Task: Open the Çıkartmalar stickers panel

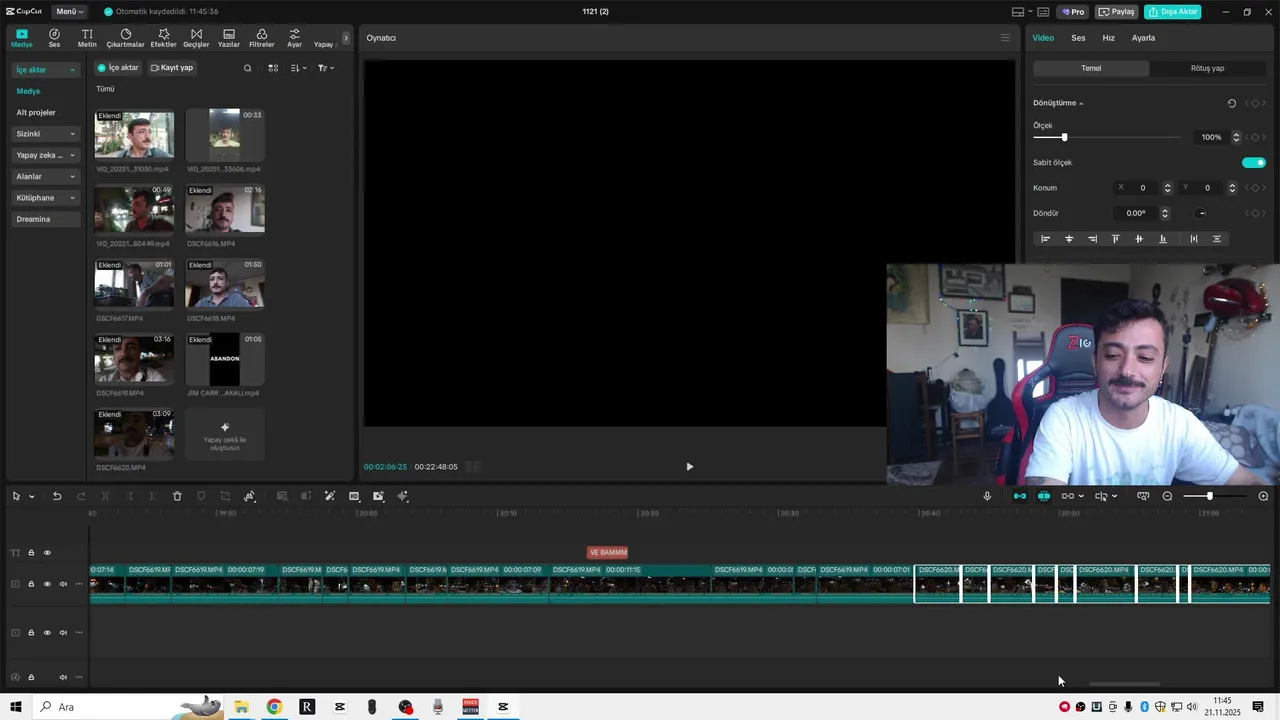Action: point(126,38)
